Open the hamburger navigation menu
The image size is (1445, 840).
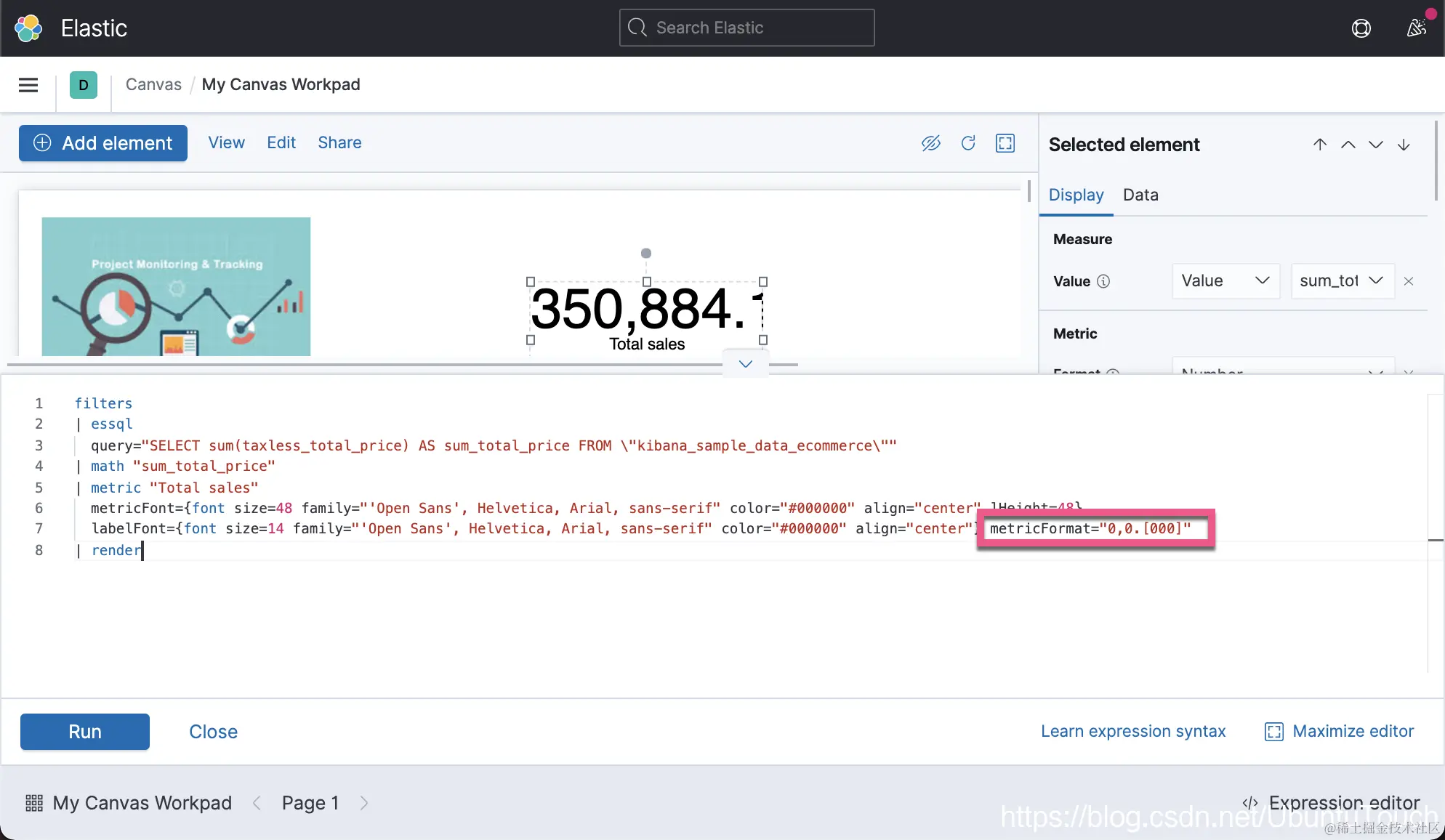pos(28,85)
